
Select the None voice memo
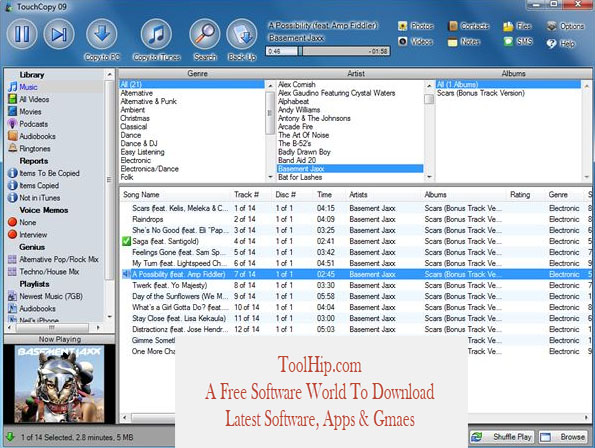tap(22, 222)
